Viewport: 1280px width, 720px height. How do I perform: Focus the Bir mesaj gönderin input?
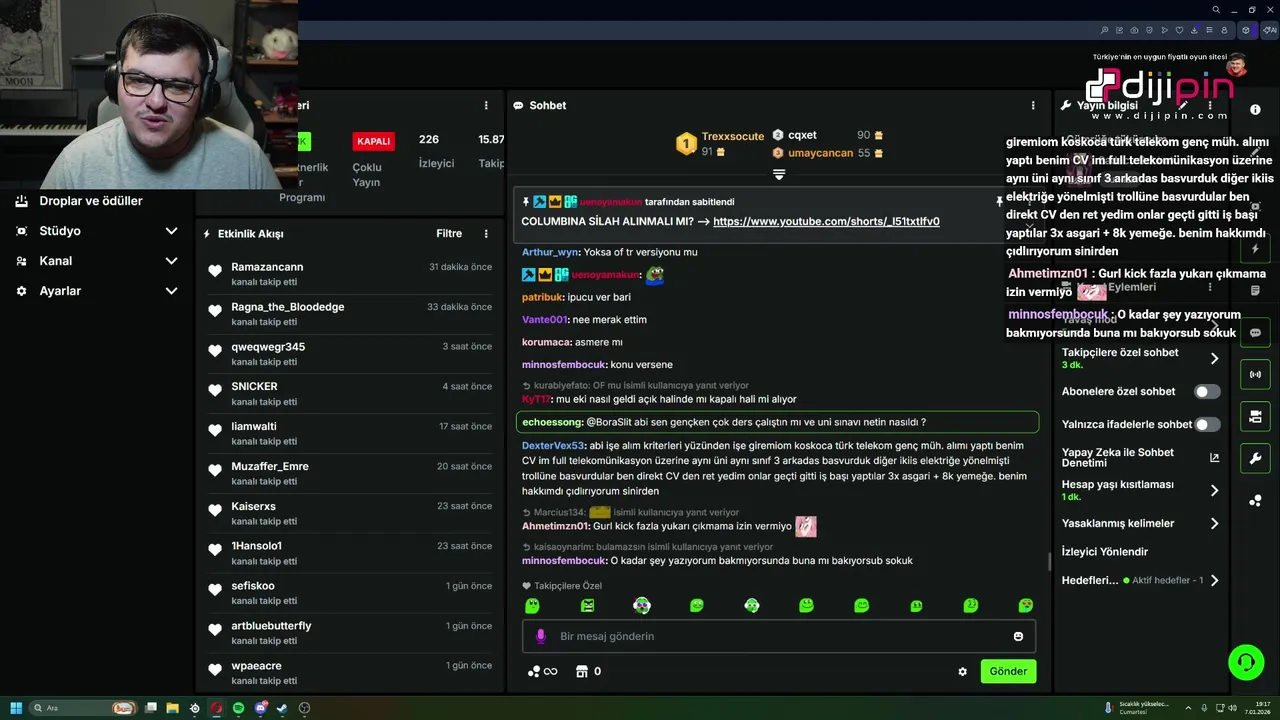coord(779,636)
